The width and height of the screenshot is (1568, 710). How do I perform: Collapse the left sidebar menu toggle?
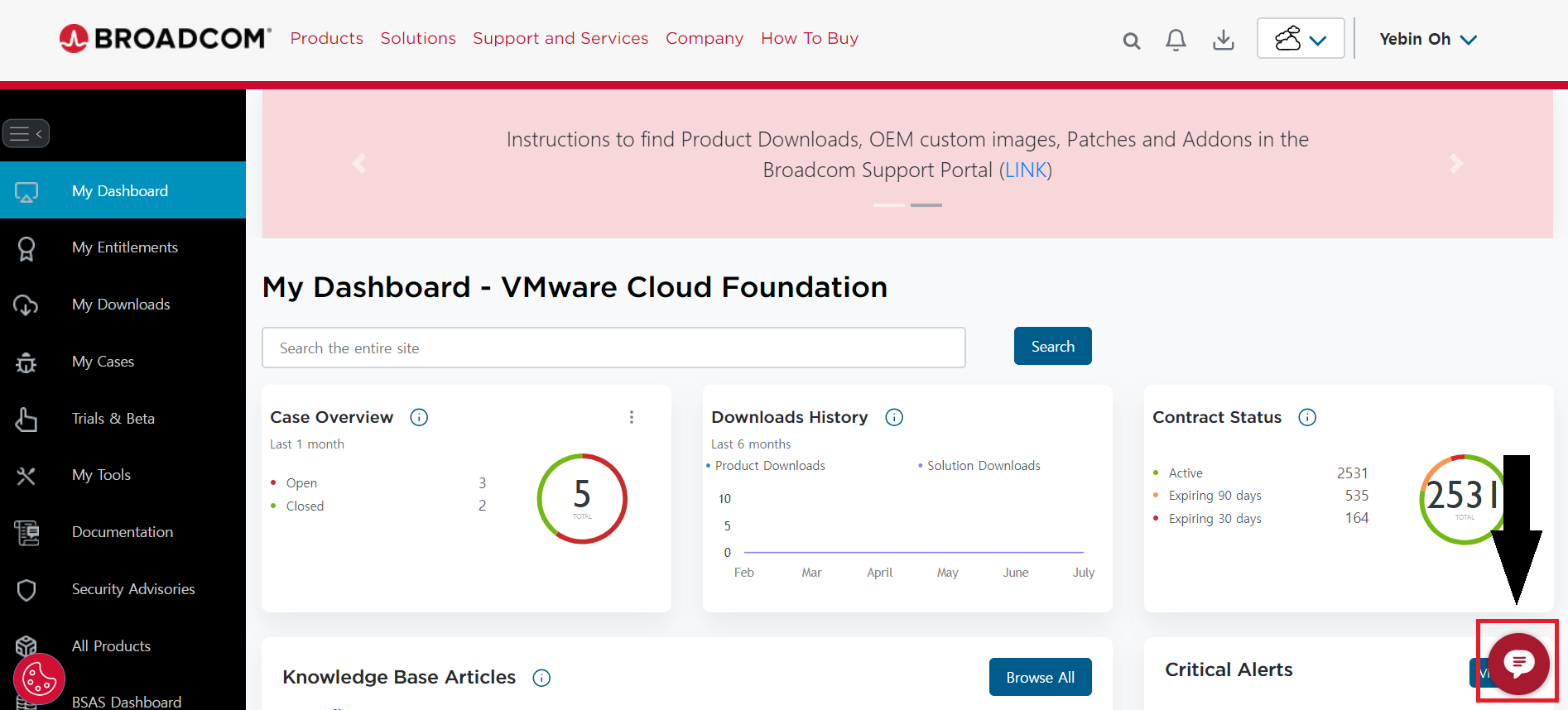[x=26, y=133]
